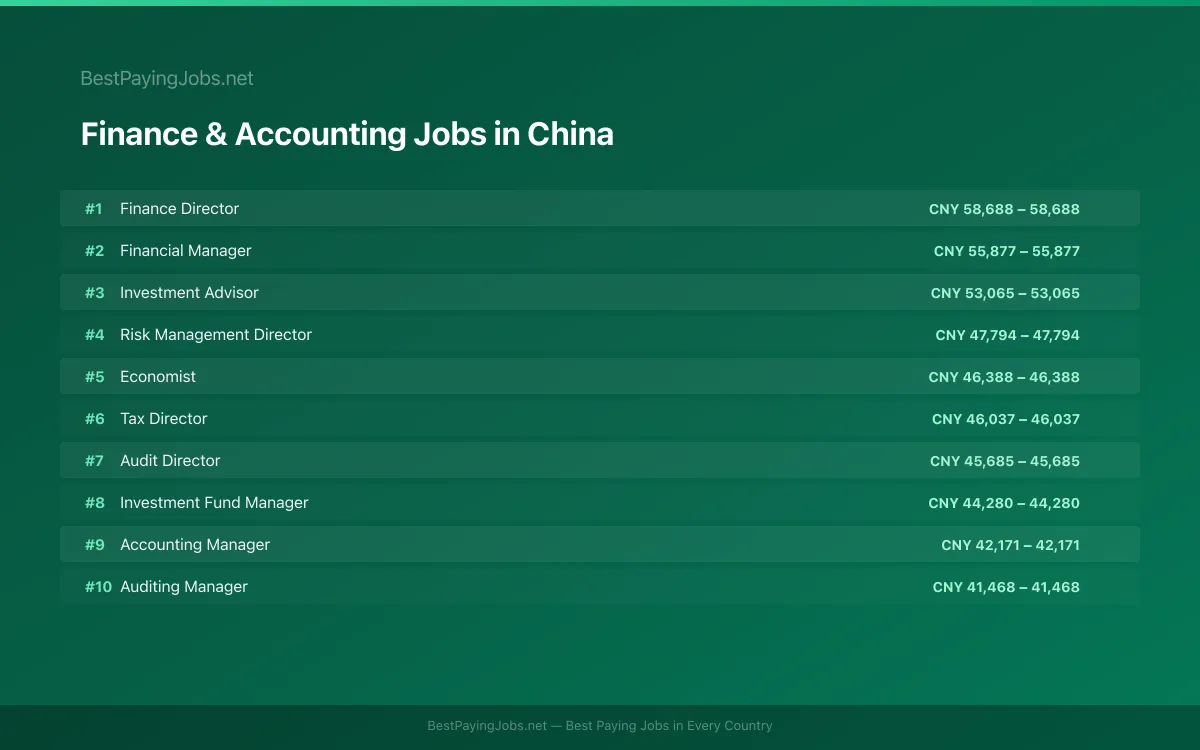Click salary CNY 46,037 – 46,037
Image resolution: width=1200 pixels, height=750 pixels.
tap(1006, 419)
